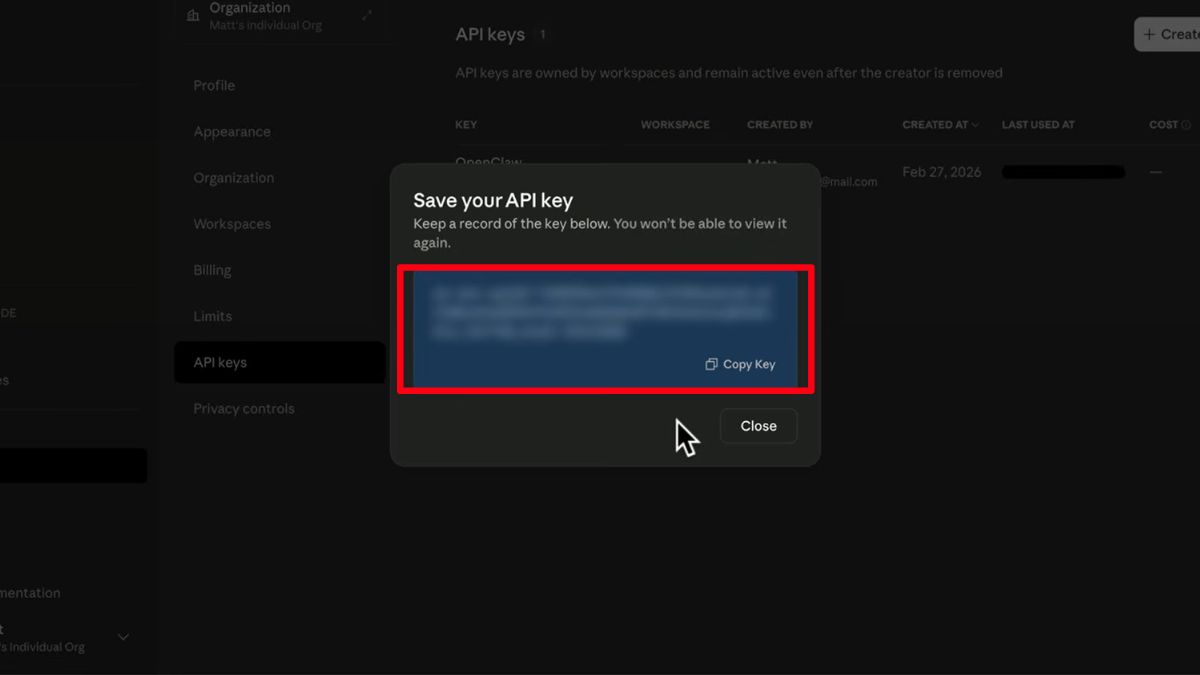The height and width of the screenshot is (675, 1200).
Task: Click the building icon beside Organization header
Action: [x=192, y=15]
